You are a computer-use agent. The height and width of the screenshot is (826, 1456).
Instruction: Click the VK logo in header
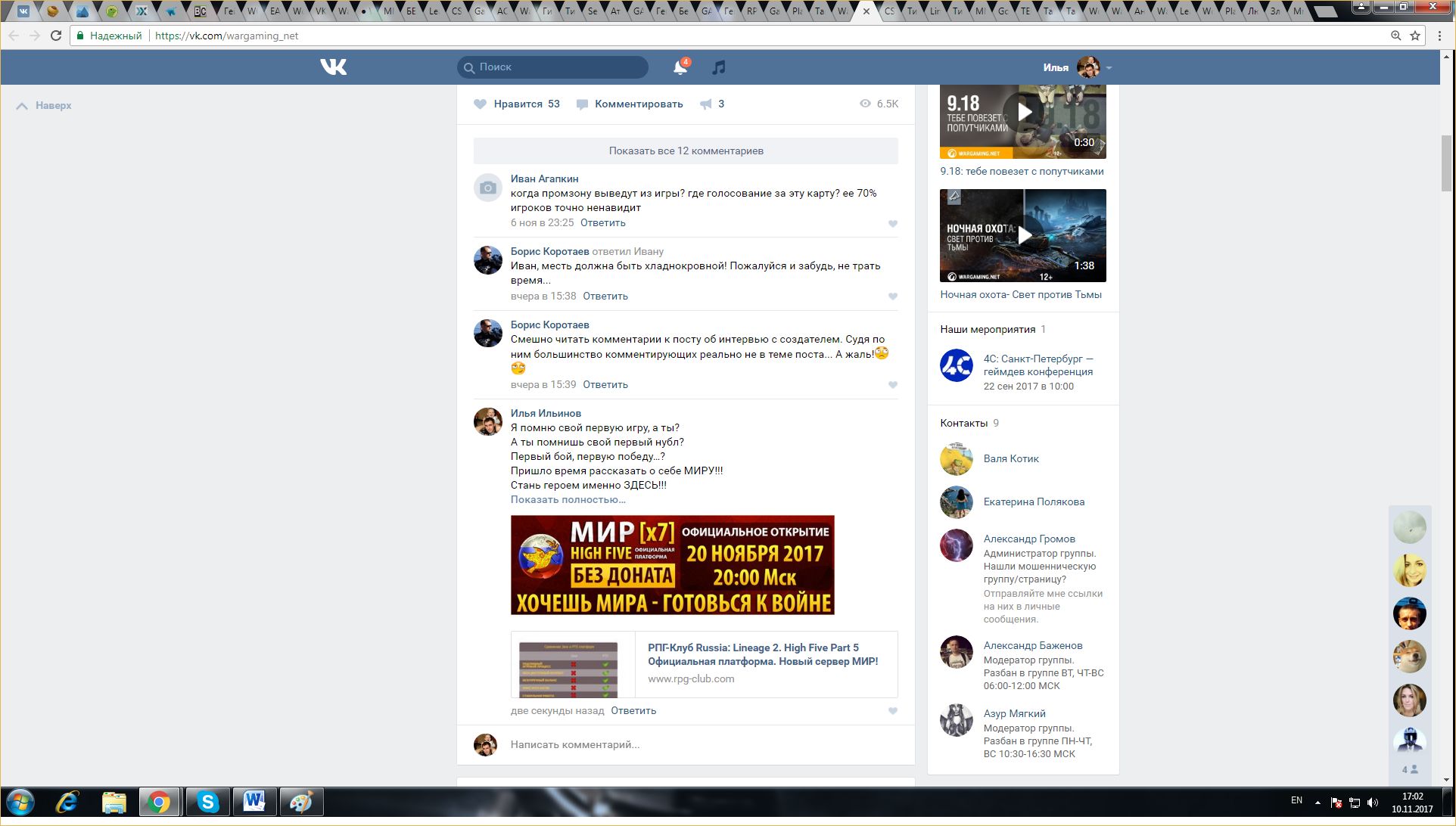pyautogui.click(x=333, y=67)
